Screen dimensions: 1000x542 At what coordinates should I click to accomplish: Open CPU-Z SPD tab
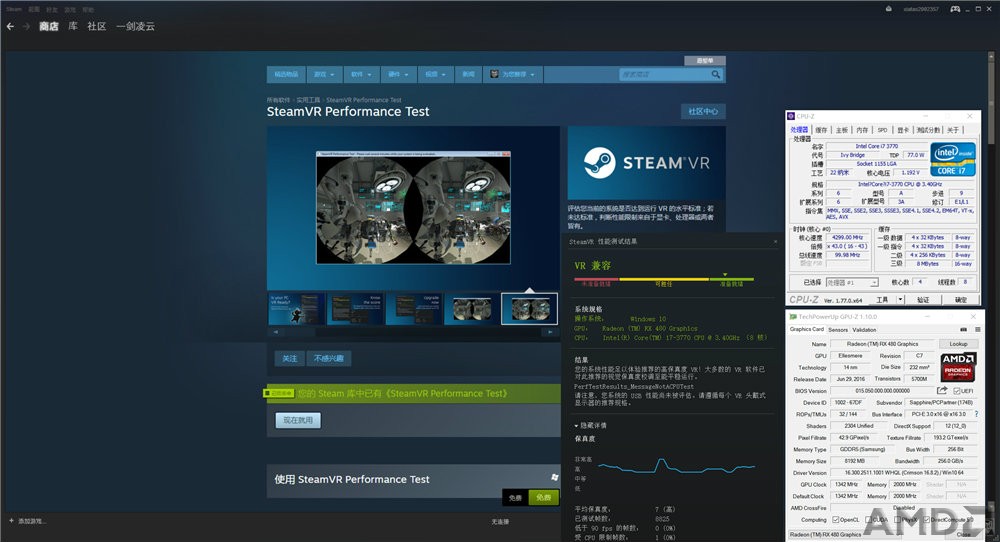pyautogui.click(x=882, y=129)
